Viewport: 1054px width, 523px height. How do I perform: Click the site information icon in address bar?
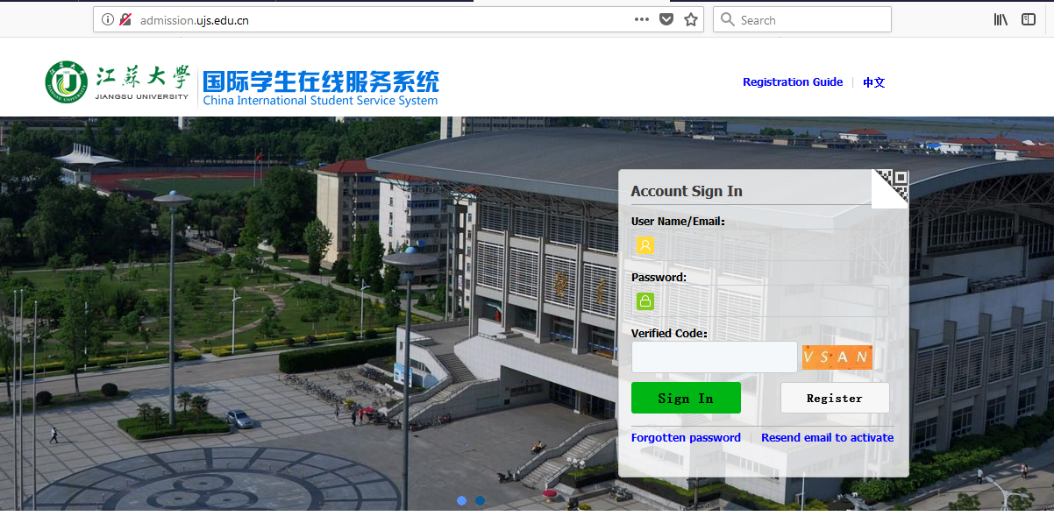coord(108,19)
